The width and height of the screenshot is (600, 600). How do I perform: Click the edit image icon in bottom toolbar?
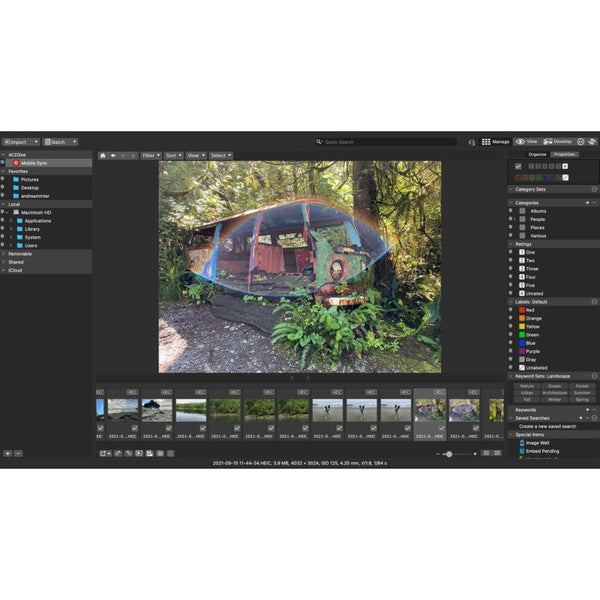coord(149,453)
